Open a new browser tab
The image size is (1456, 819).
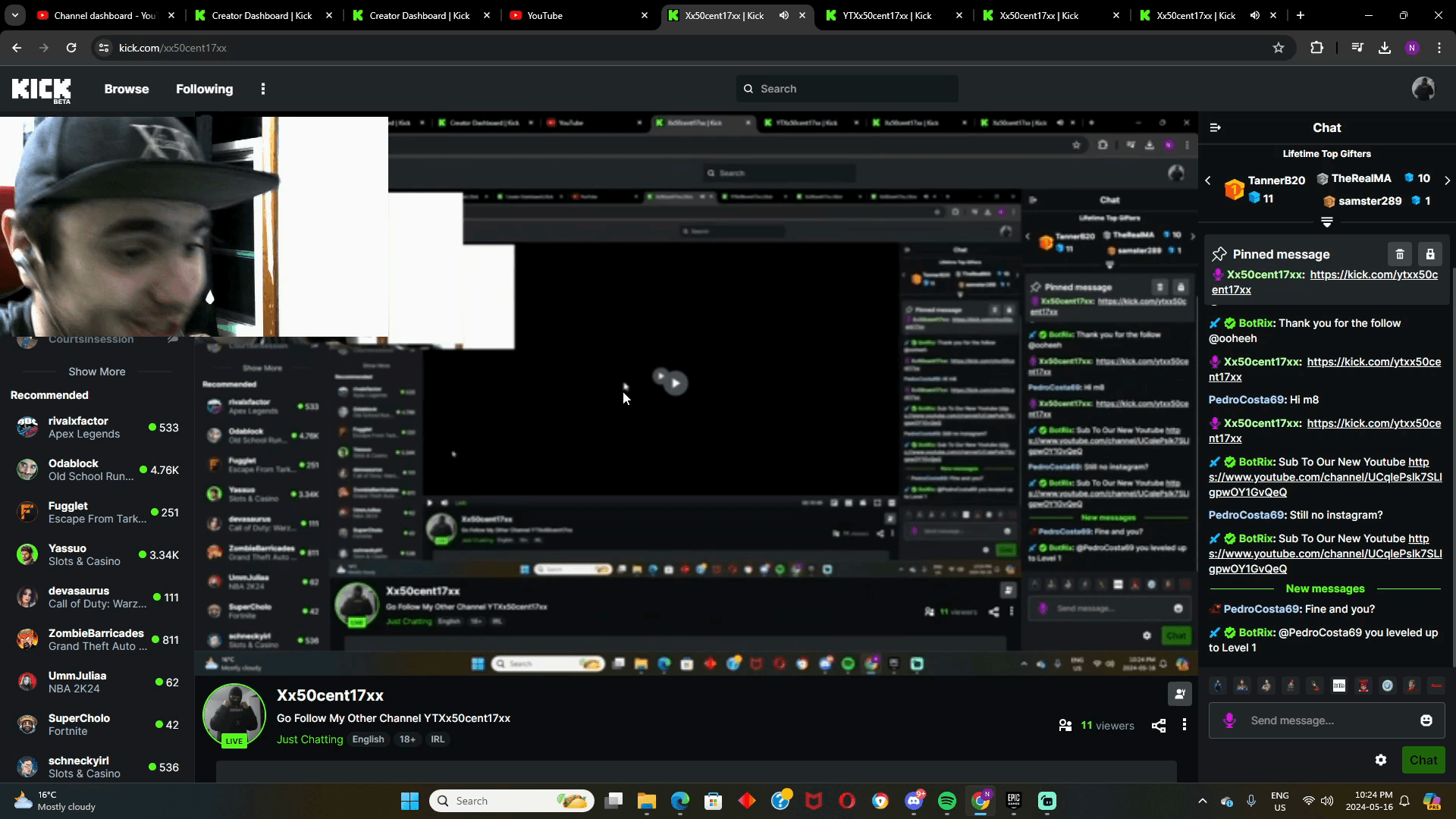(x=1301, y=15)
